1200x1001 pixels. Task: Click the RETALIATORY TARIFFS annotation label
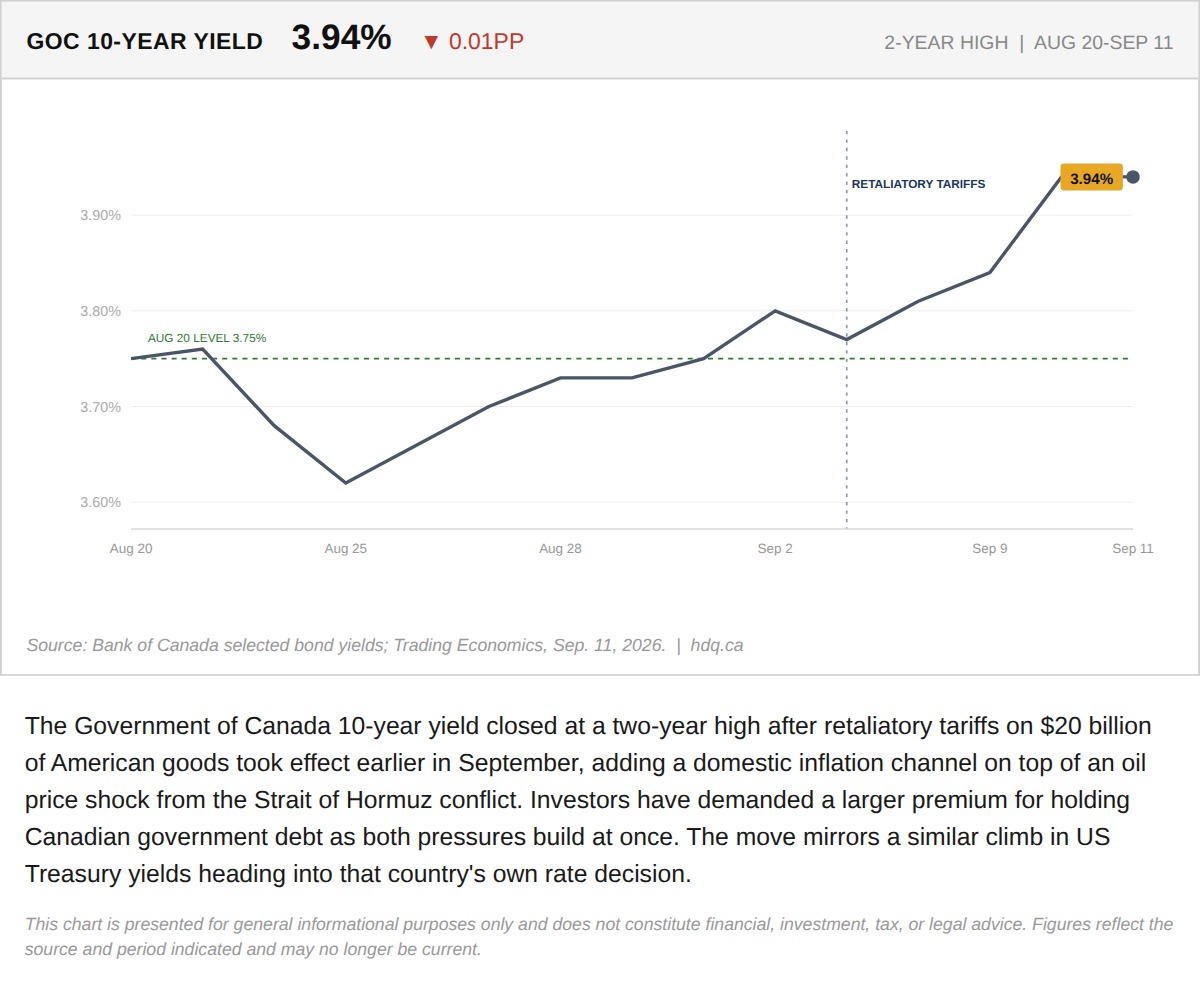918,184
